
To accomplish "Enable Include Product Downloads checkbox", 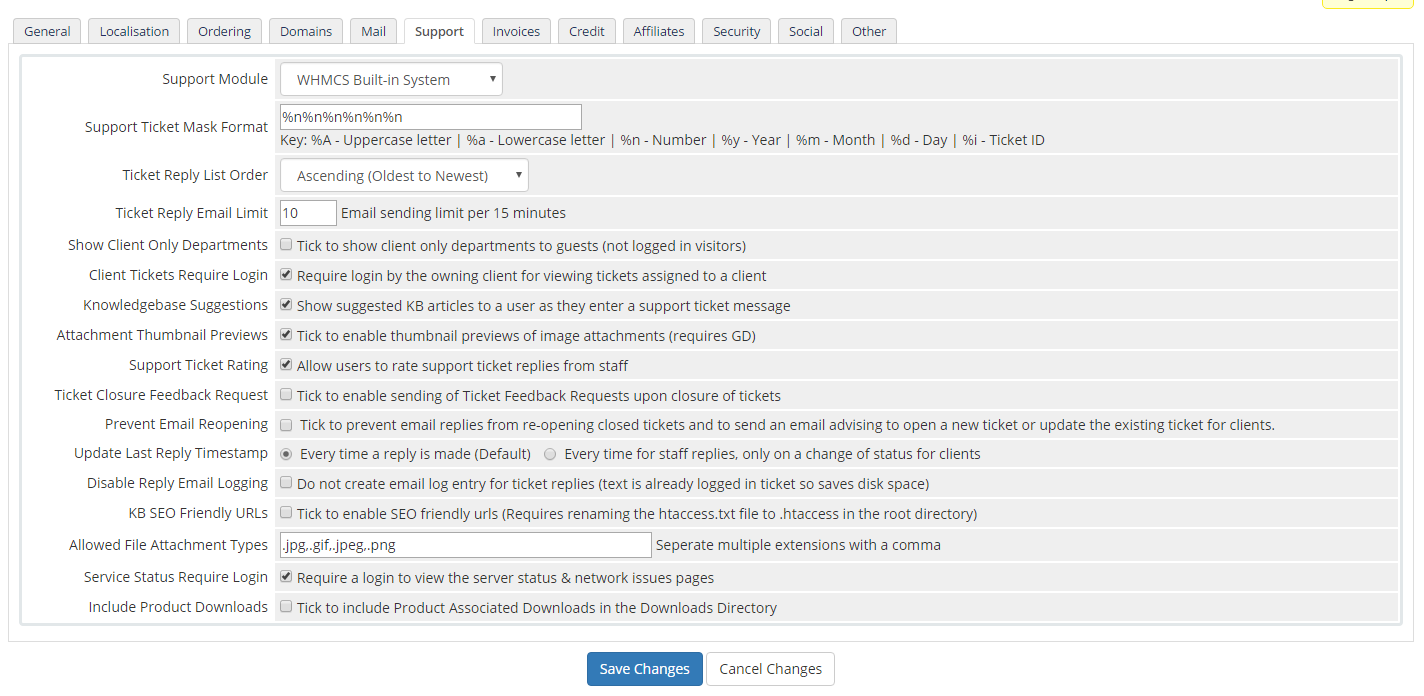I will pos(287,607).
